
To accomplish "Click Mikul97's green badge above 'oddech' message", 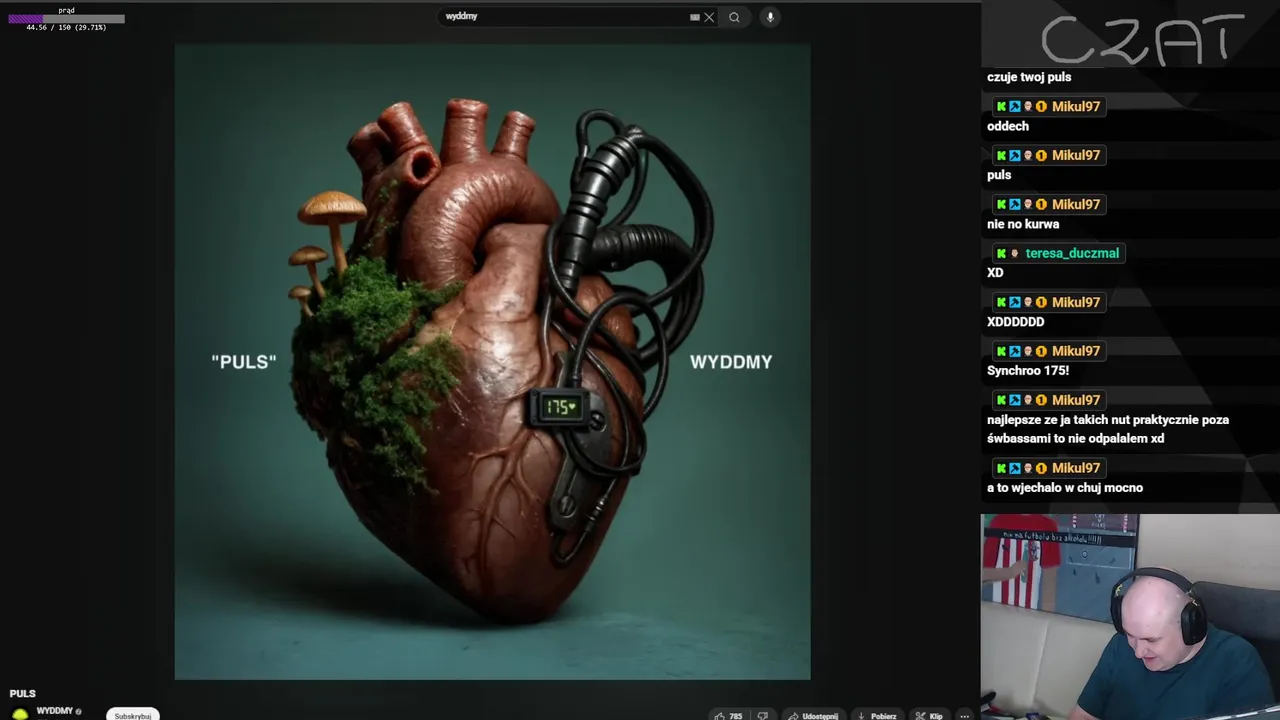I will 1001,106.
